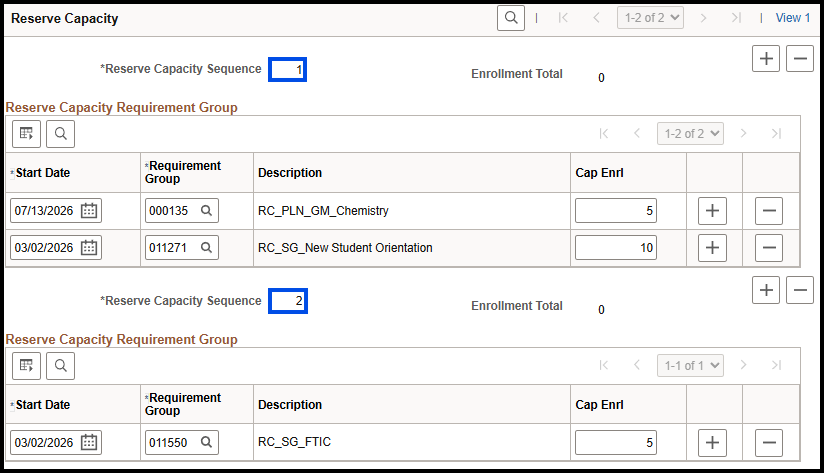Image resolution: width=824 pixels, height=473 pixels.
Task: Go to last row in Sequence 2 grid
Action: pos(777,365)
